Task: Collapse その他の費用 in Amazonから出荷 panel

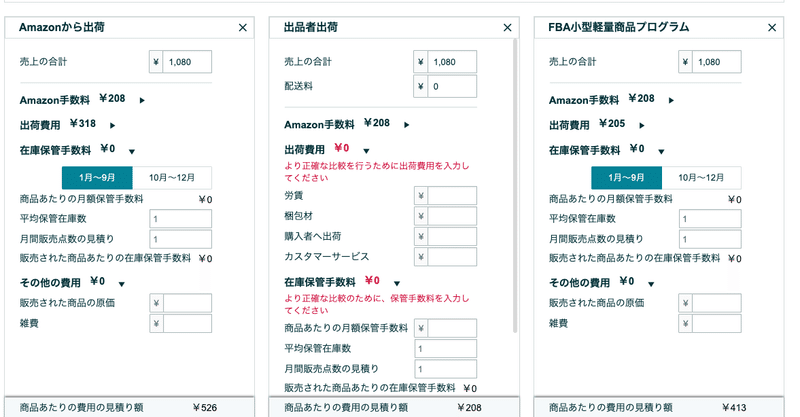Action: pos(121,284)
